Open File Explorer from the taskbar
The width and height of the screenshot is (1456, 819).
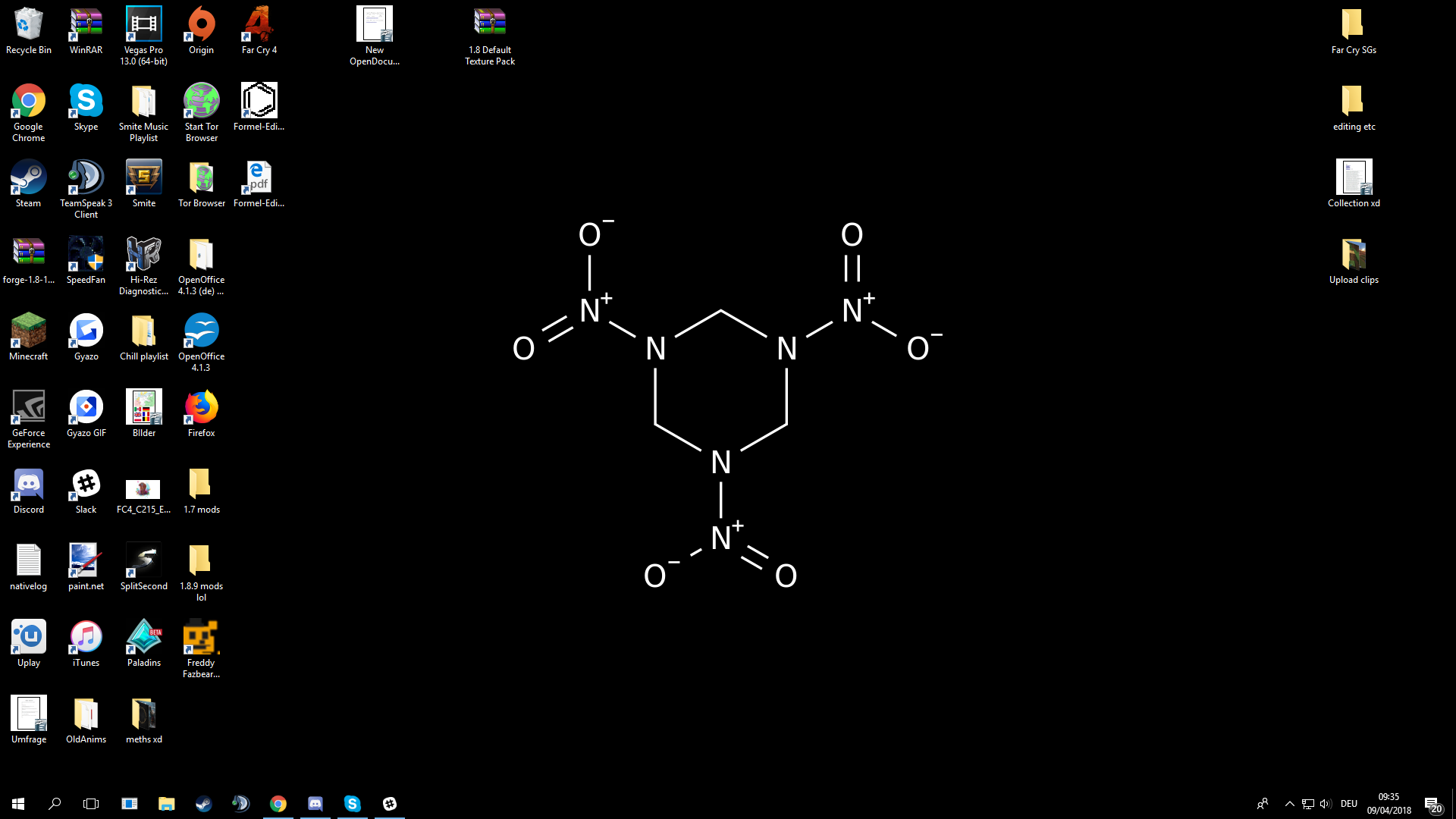[x=166, y=804]
